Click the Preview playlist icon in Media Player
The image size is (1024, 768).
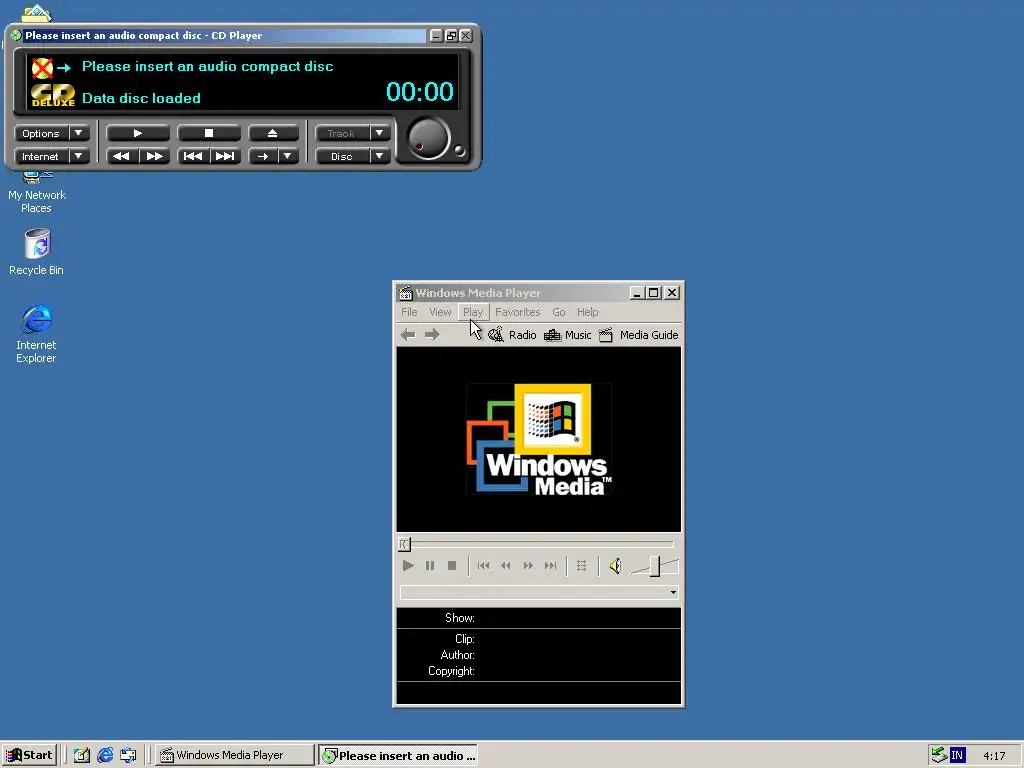coord(581,566)
